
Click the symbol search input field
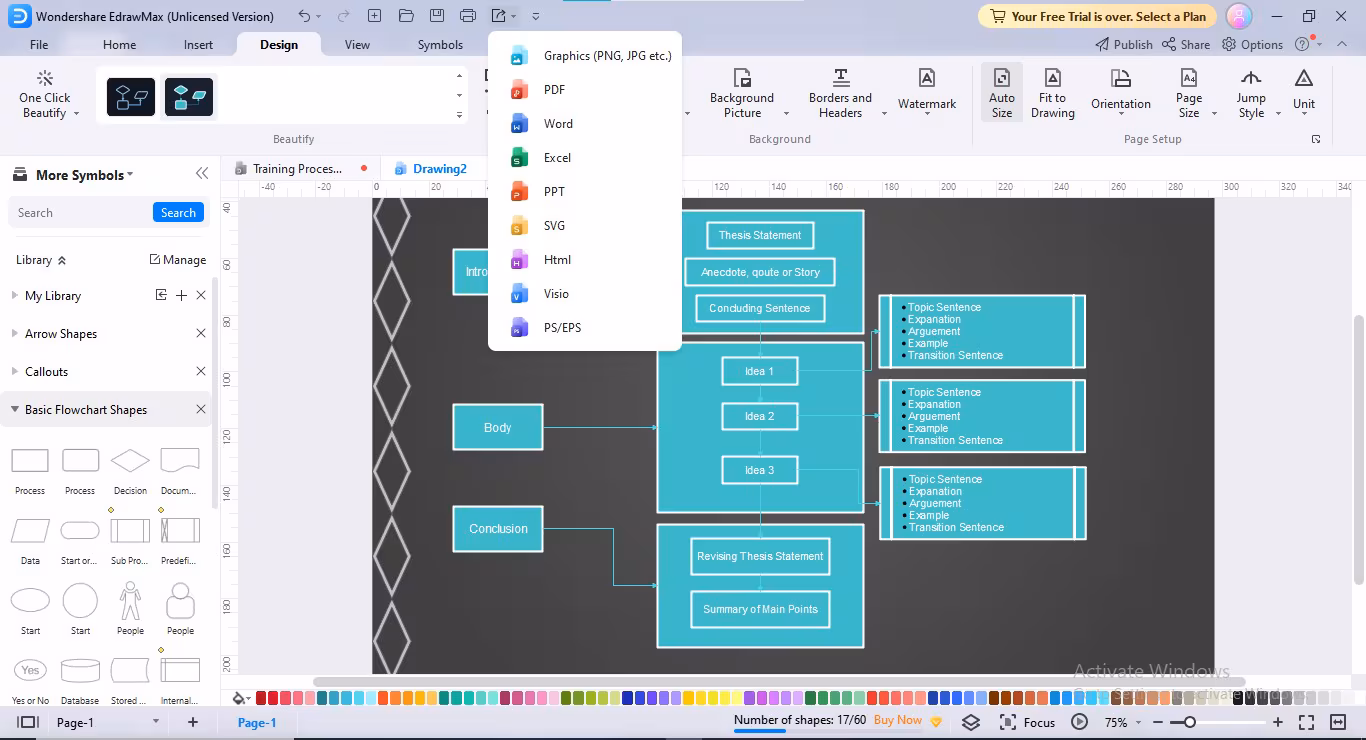point(80,213)
